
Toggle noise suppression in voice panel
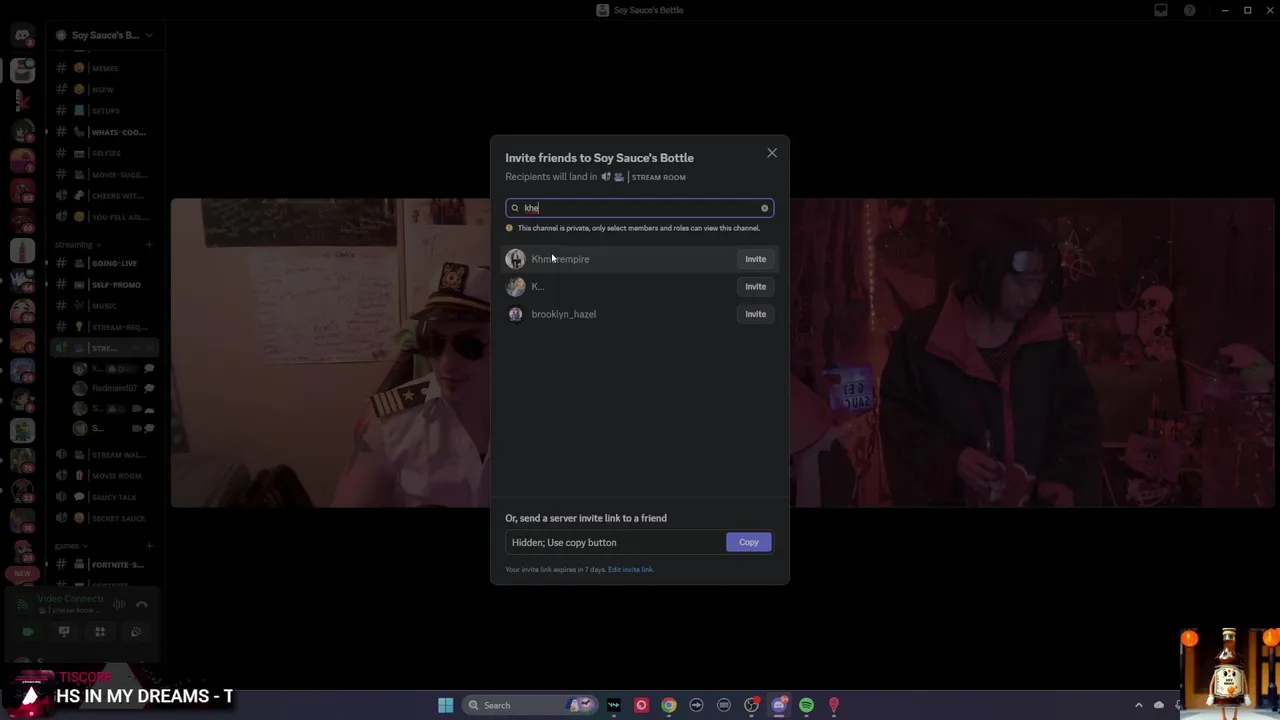click(x=119, y=604)
